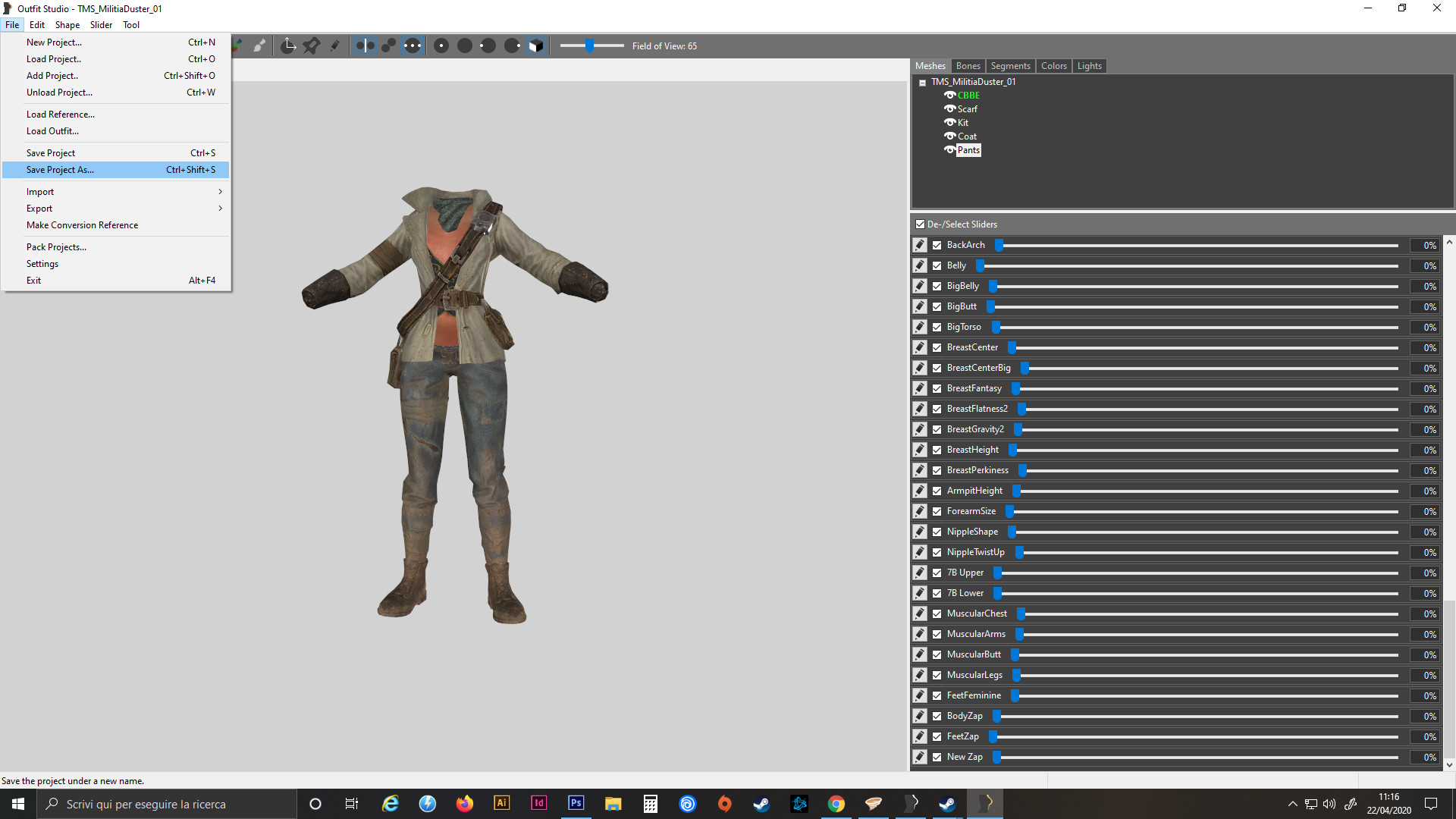Click the pin-shaped pivot tool icon
Image resolution: width=1456 pixels, height=819 pixels.
click(x=311, y=46)
